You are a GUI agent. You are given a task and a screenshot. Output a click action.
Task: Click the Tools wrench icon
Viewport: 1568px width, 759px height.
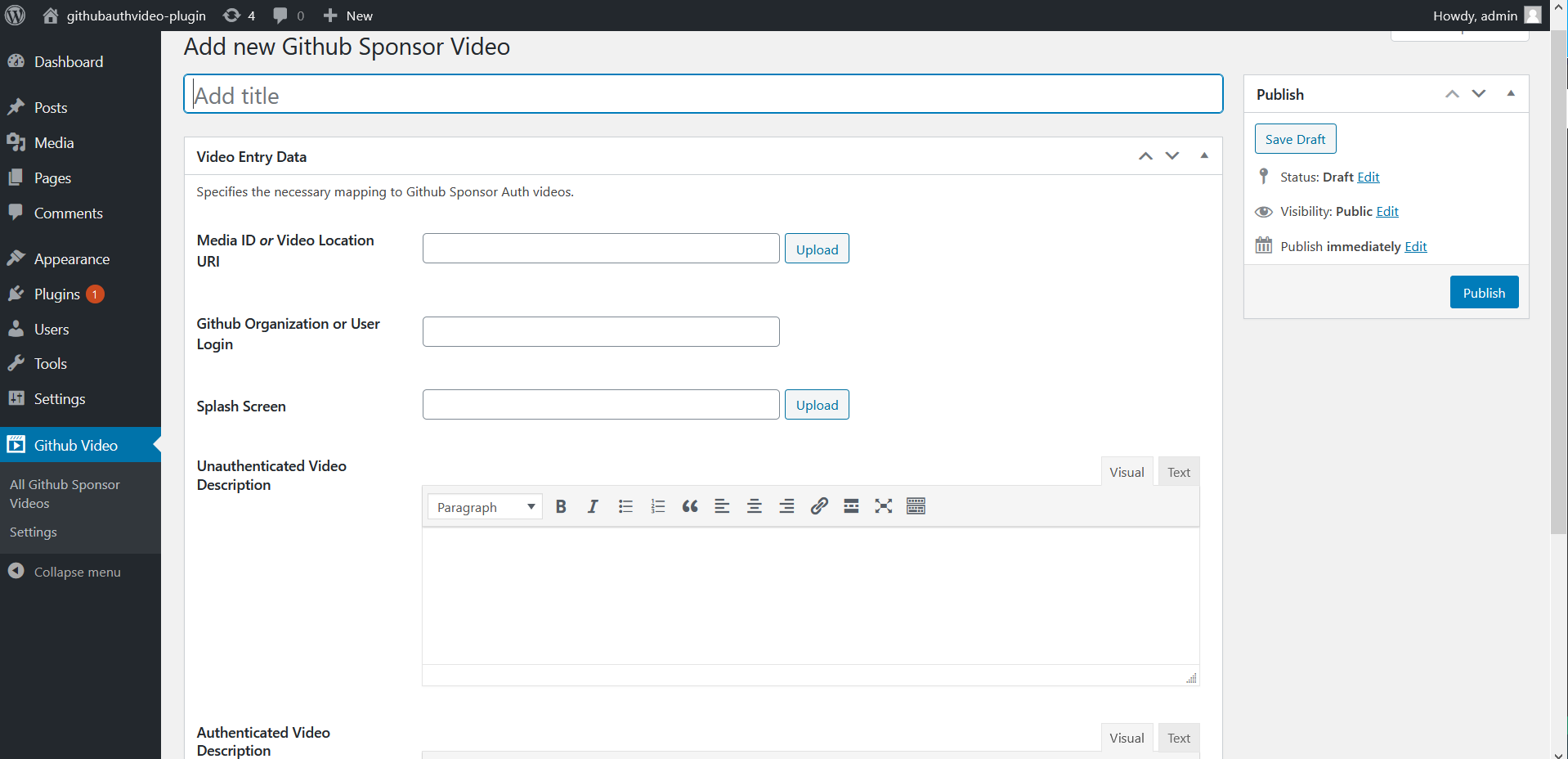coord(16,363)
